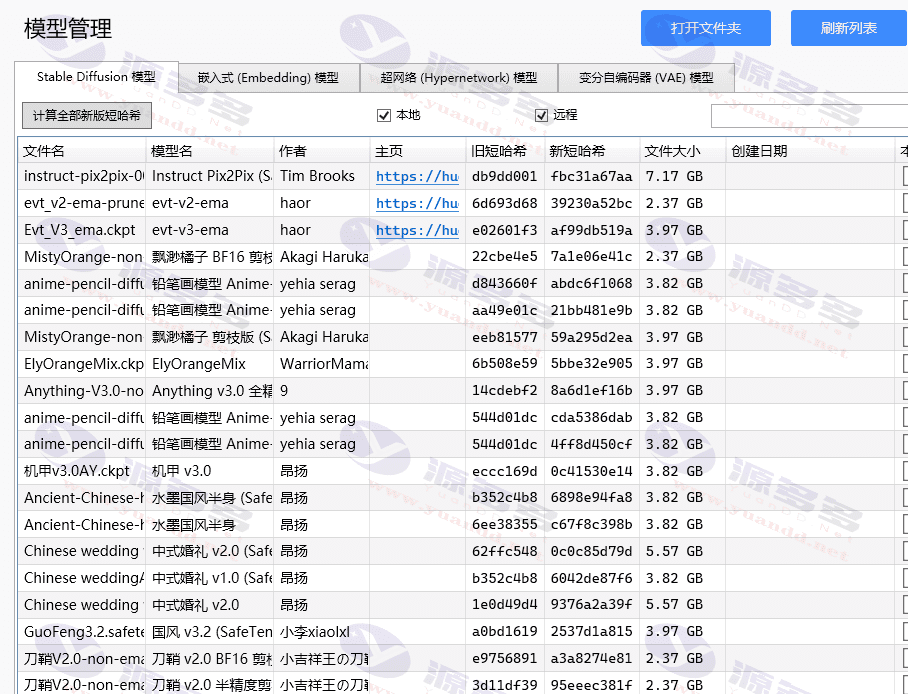Screen dimensions: 908x694
Task: Click new hash 5bbe32e905
Action: 592,364
